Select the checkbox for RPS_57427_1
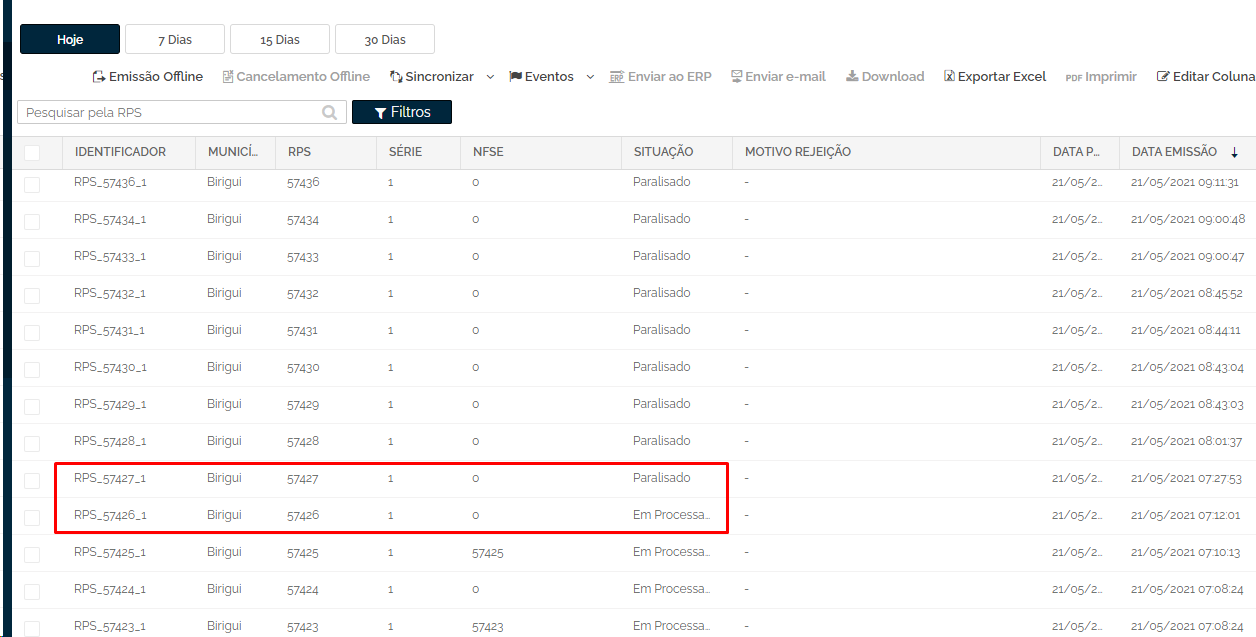Screen dimensions: 1256x637 pyautogui.click(x=32, y=480)
